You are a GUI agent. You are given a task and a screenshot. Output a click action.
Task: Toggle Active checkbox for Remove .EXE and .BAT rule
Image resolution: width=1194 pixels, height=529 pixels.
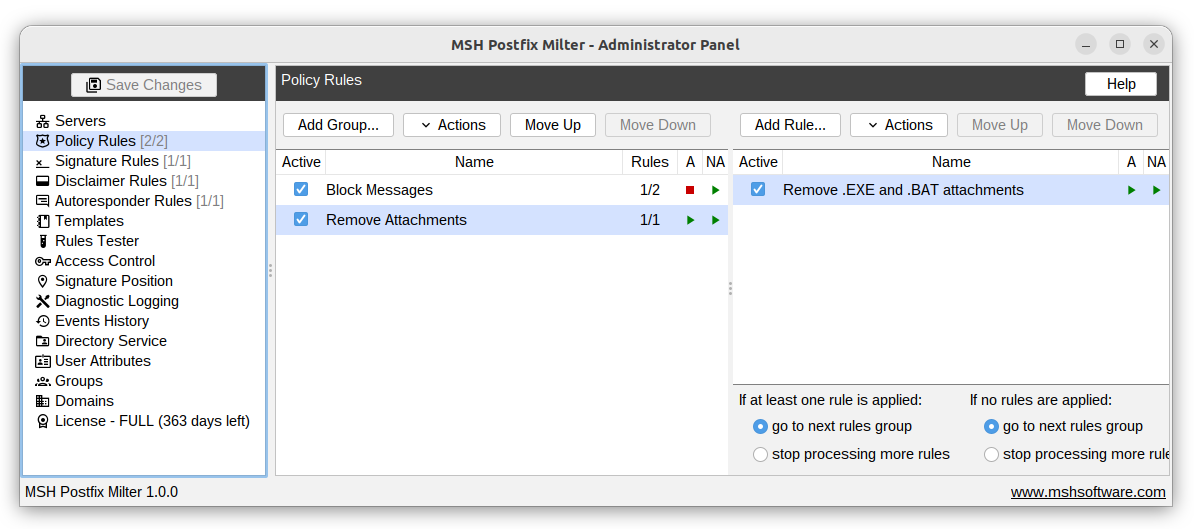[x=758, y=190]
